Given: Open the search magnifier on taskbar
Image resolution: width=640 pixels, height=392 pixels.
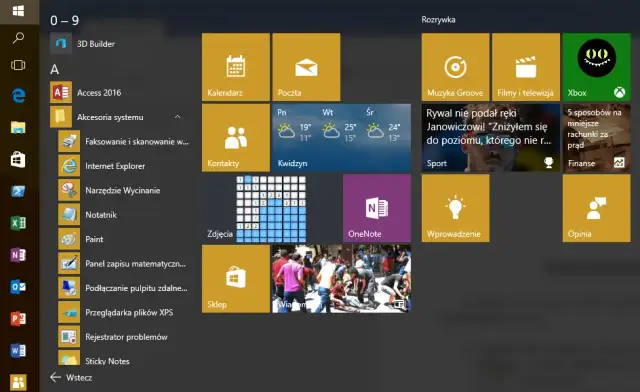Looking at the screenshot, I should point(18,38).
